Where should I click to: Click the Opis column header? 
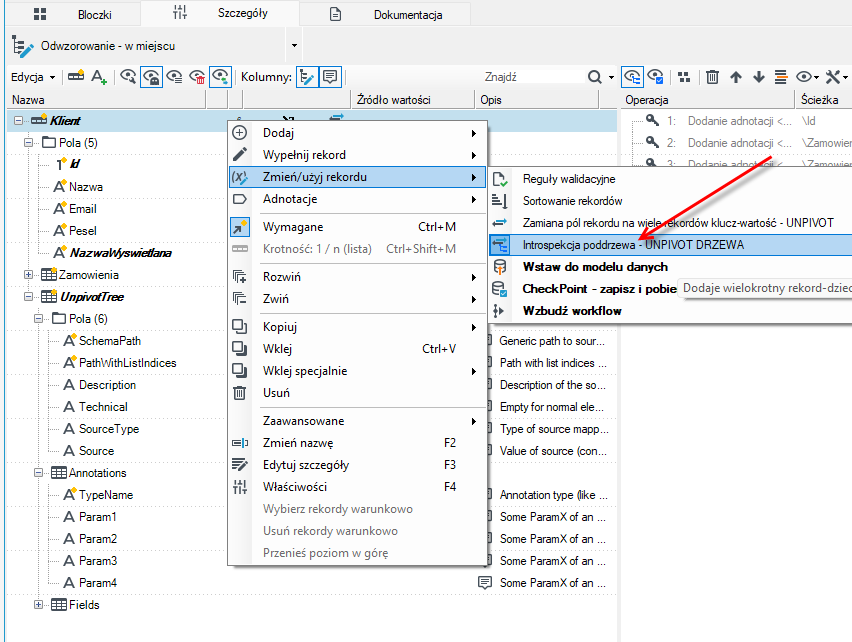tap(537, 100)
